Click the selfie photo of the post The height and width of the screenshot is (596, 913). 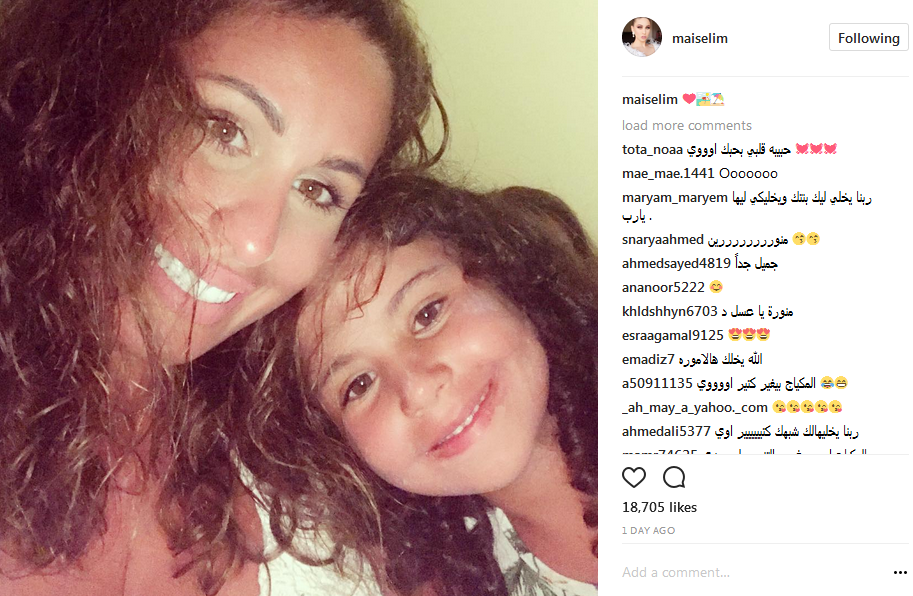[299, 298]
